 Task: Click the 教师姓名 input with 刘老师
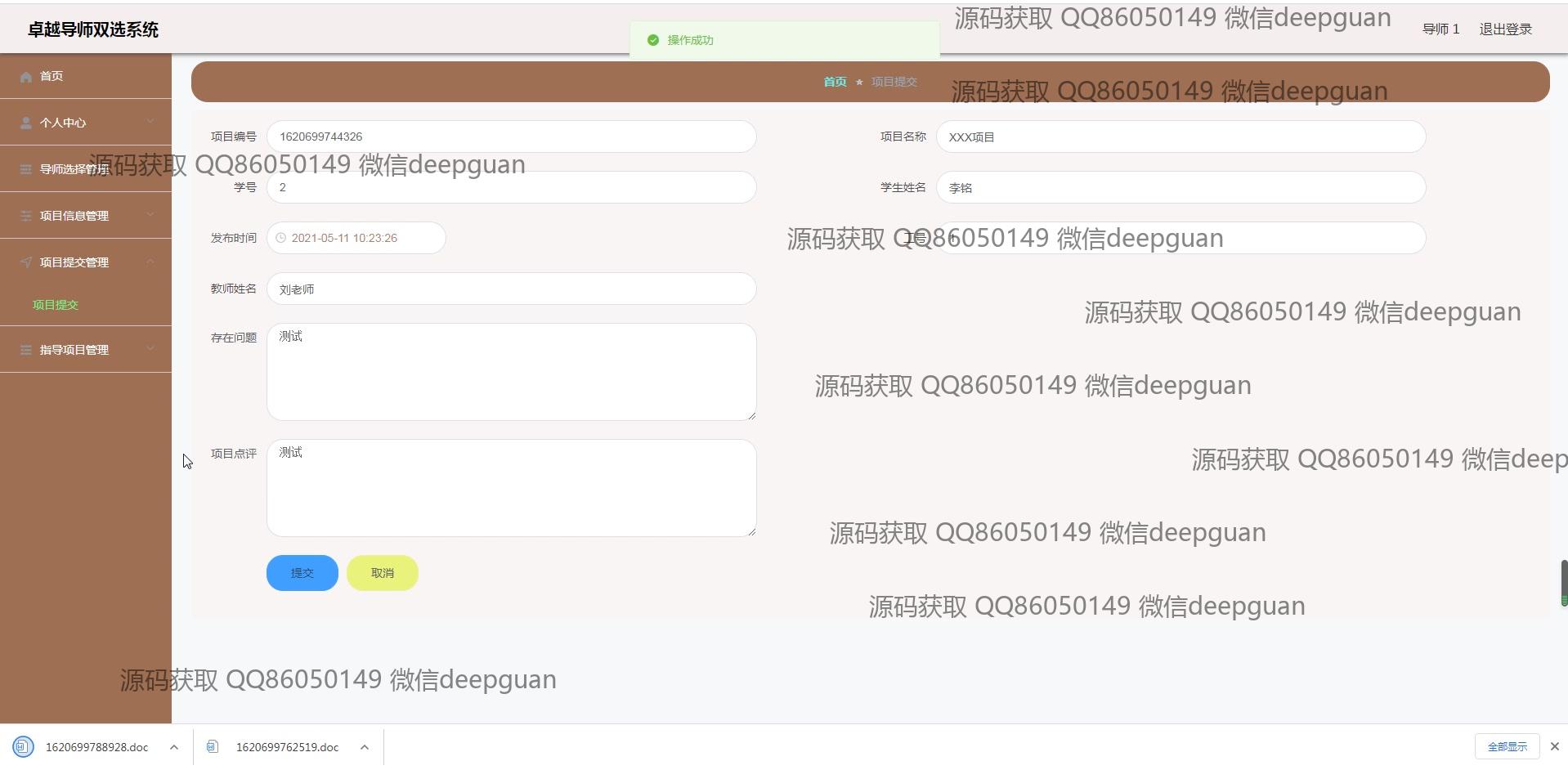click(512, 289)
